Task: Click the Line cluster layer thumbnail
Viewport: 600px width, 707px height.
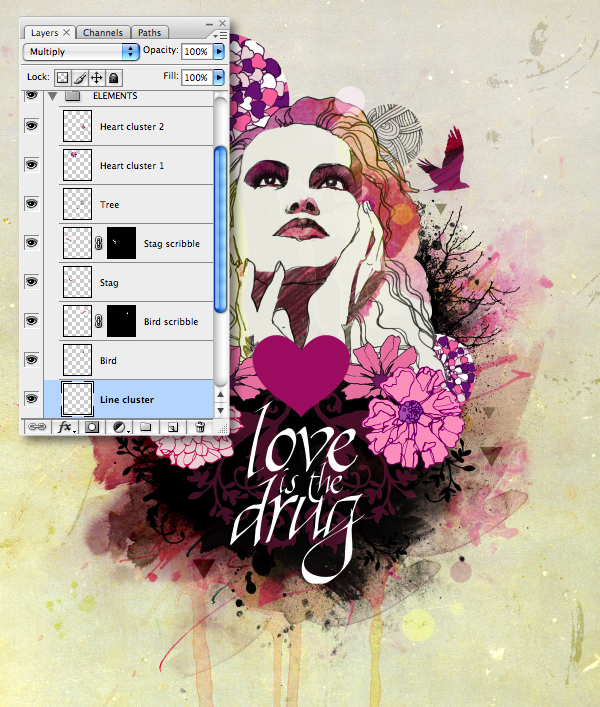Action: tap(77, 399)
